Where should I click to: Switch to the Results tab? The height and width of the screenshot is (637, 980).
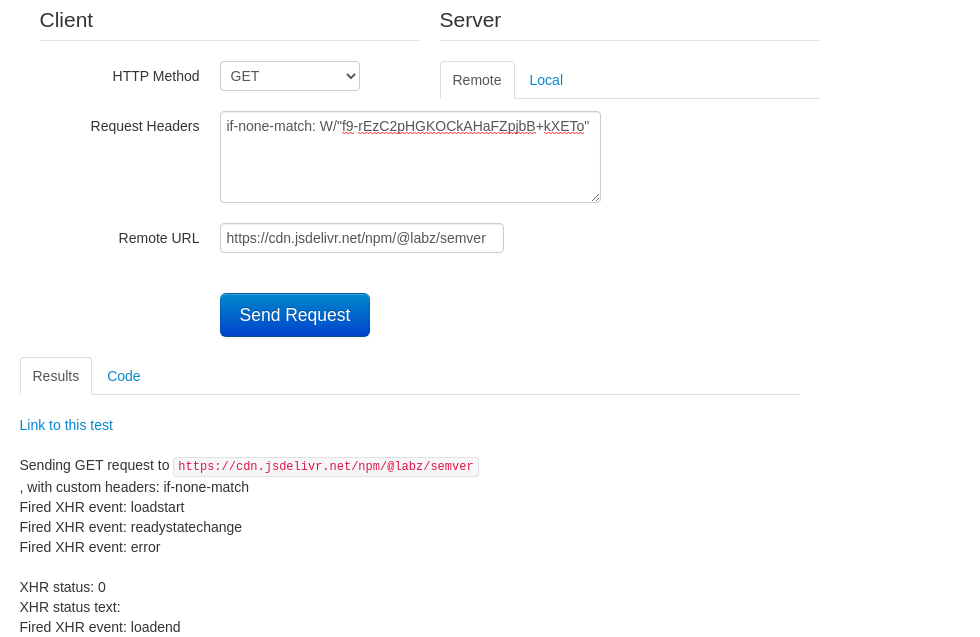click(55, 376)
